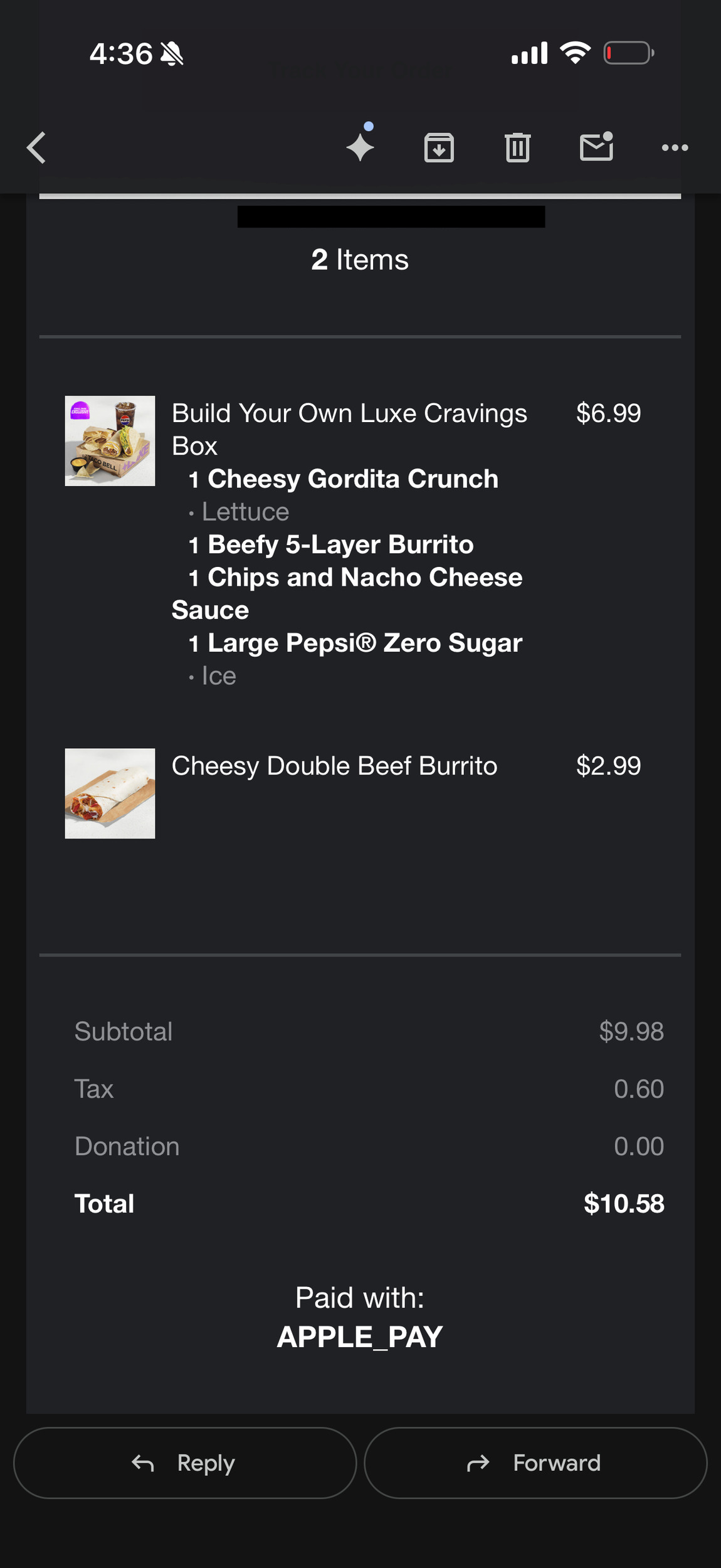Tap the Cheesy Double Beef Burrito item name
Image resolution: width=721 pixels, height=1568 pixels.
pyautogui.click(x=334, y=766)
